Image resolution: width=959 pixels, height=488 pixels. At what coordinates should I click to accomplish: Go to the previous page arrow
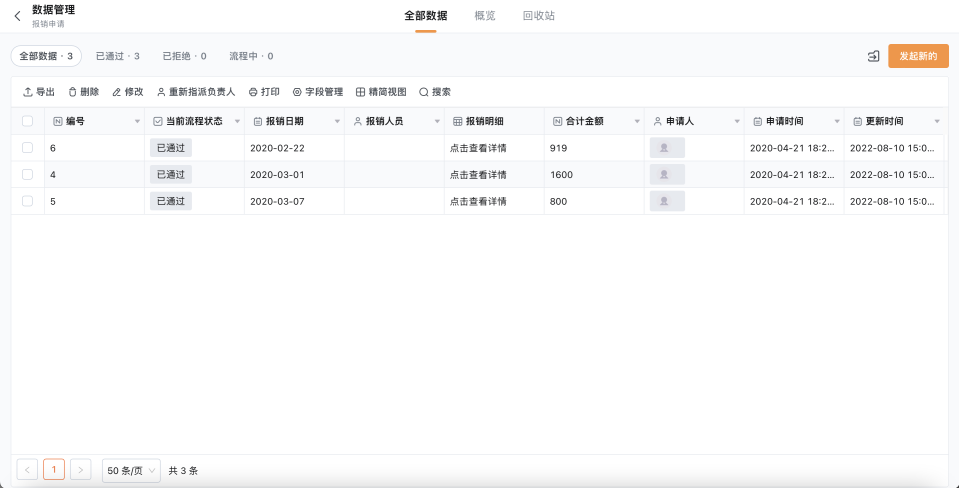pos(28,470)
